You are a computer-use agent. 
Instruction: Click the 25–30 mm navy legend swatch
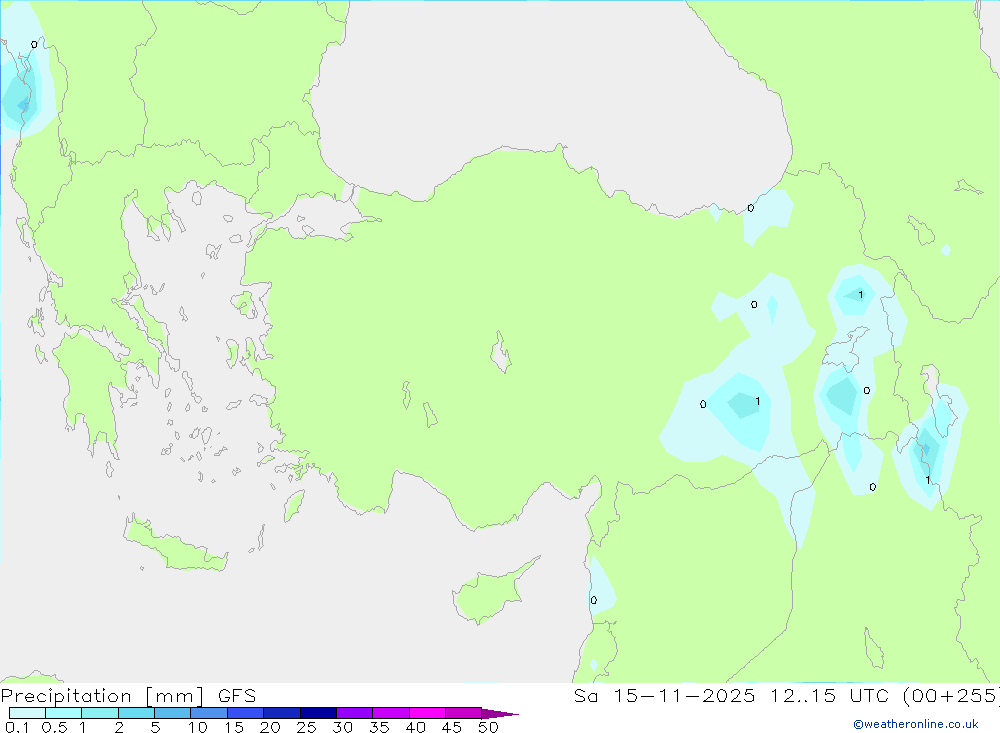point(318,713)
